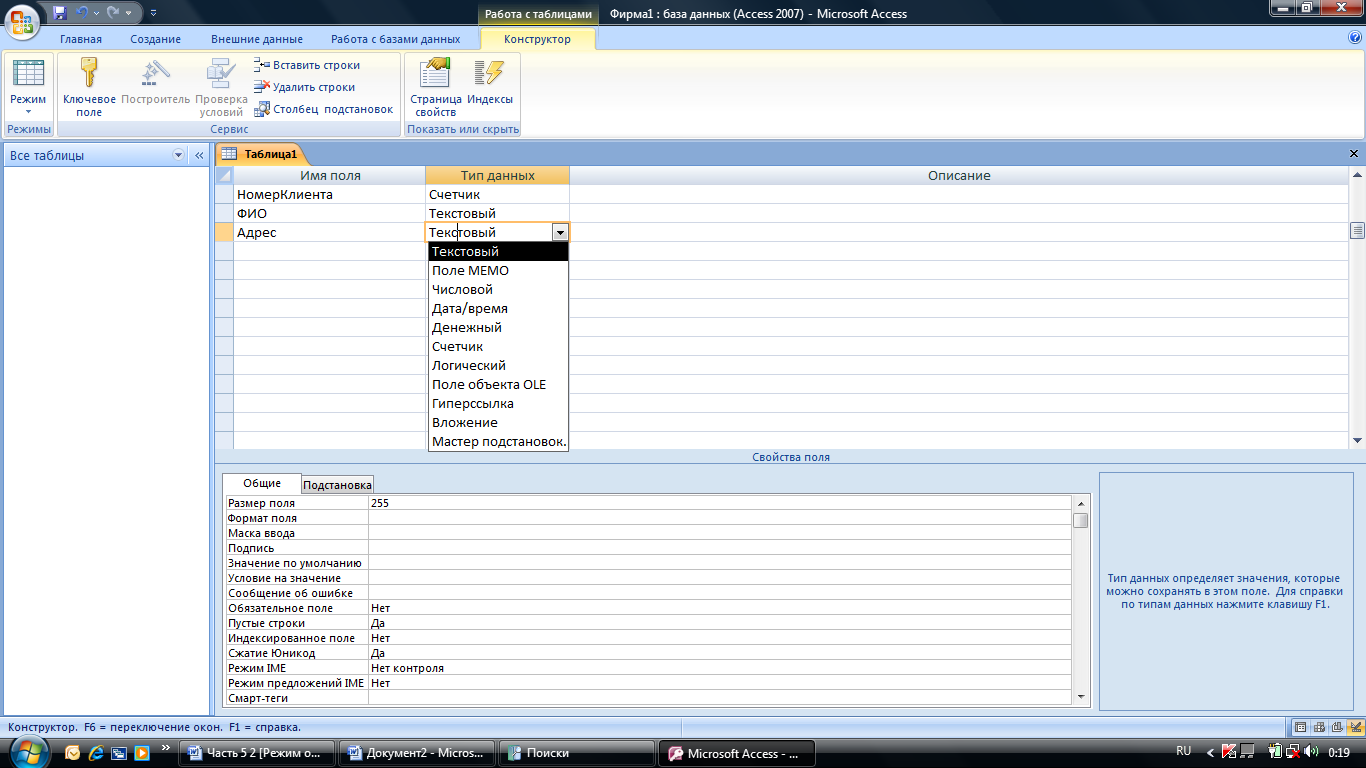Select the Общие properties tab
This screenshot has height=768, width=1366.
(x=262, y=483)
